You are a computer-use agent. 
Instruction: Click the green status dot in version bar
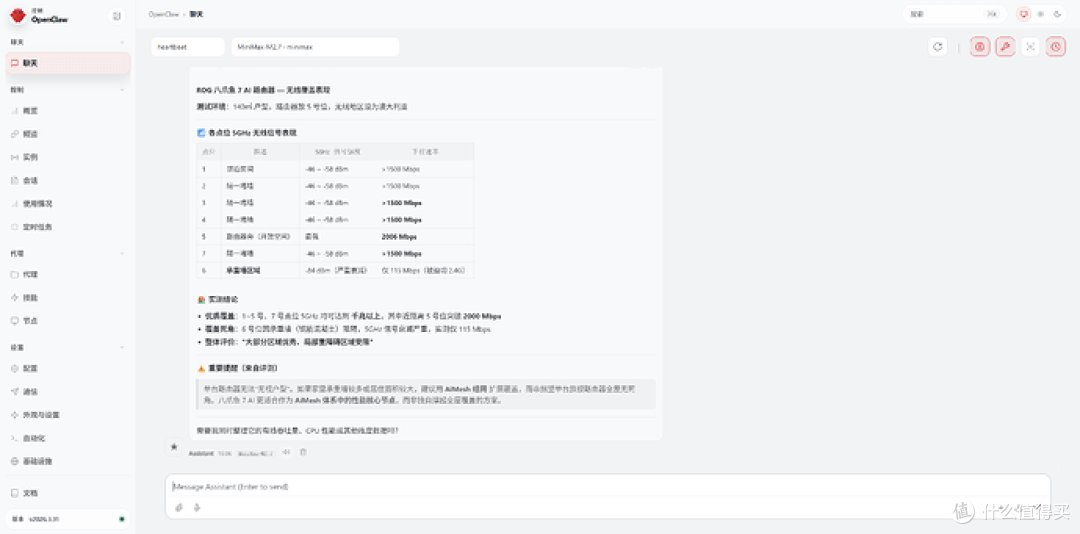(122, 519)
